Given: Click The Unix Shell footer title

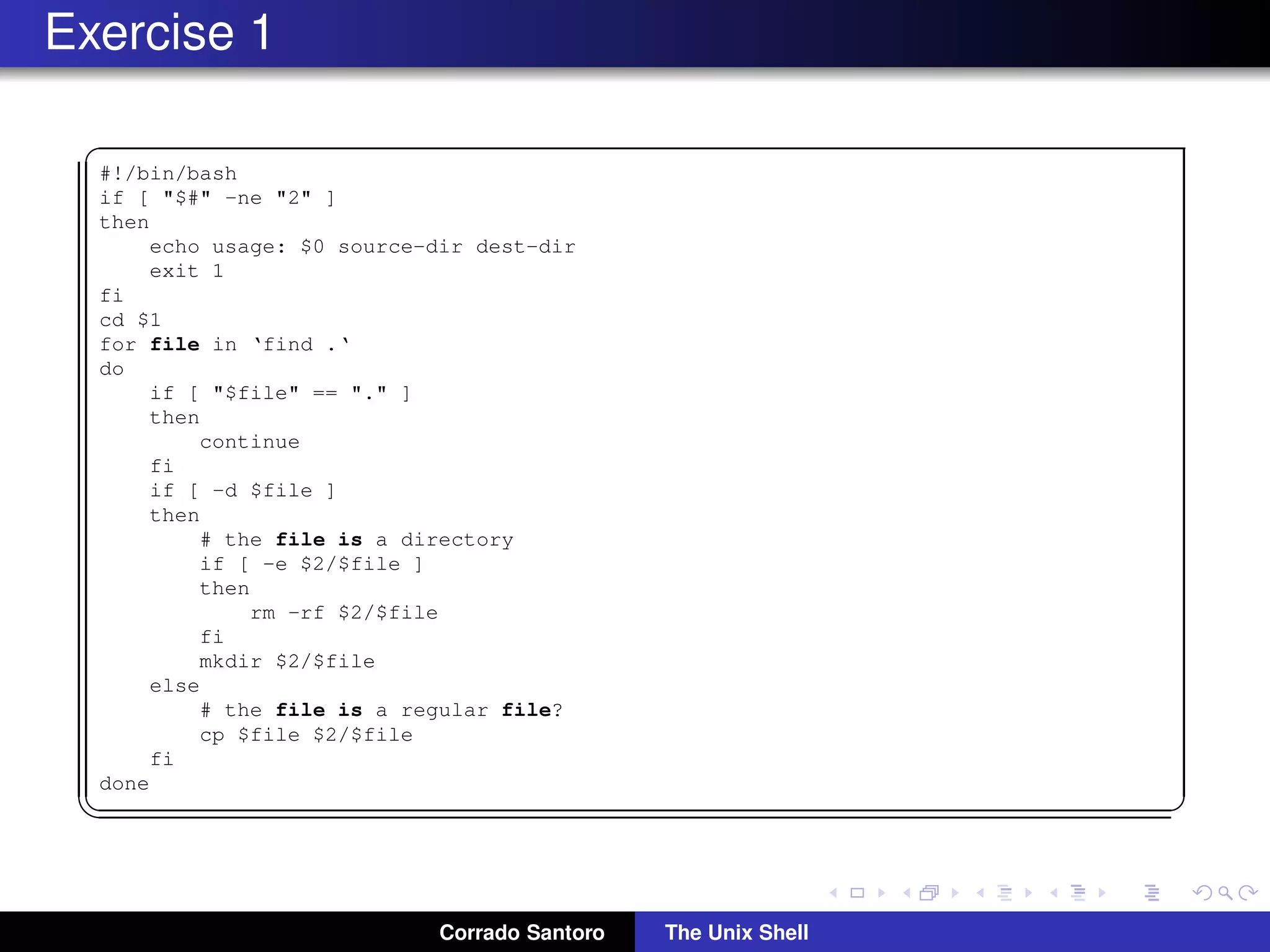Looking at the screenshot, I should pos(736,932).
